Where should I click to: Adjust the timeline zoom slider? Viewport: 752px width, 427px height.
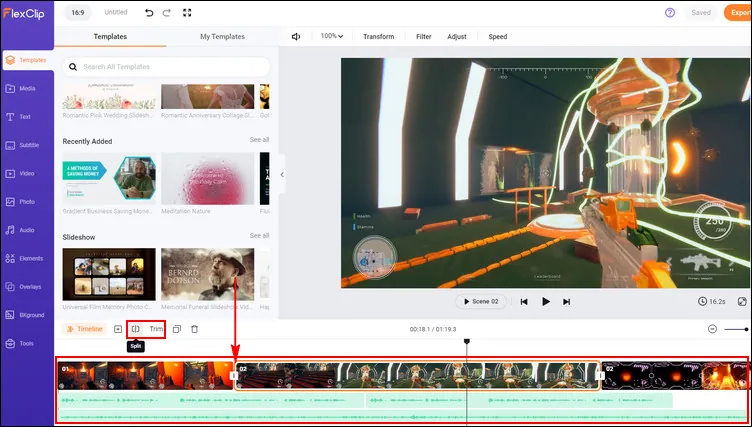click(x=737, y=329)
